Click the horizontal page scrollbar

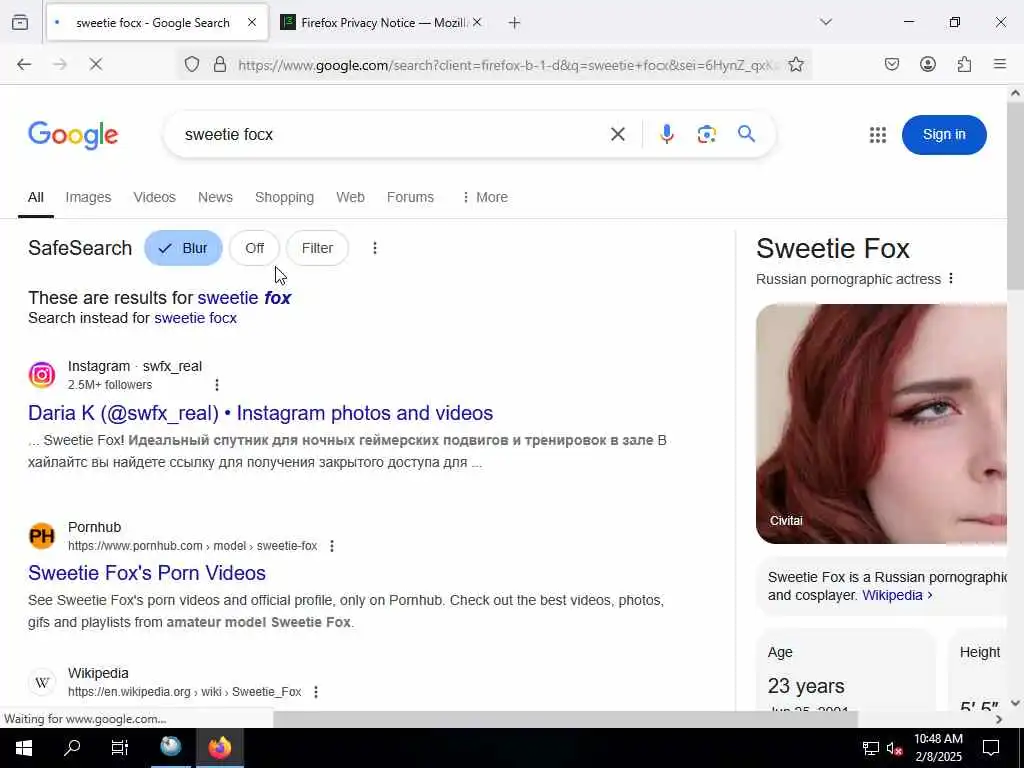tap(565, 719)
